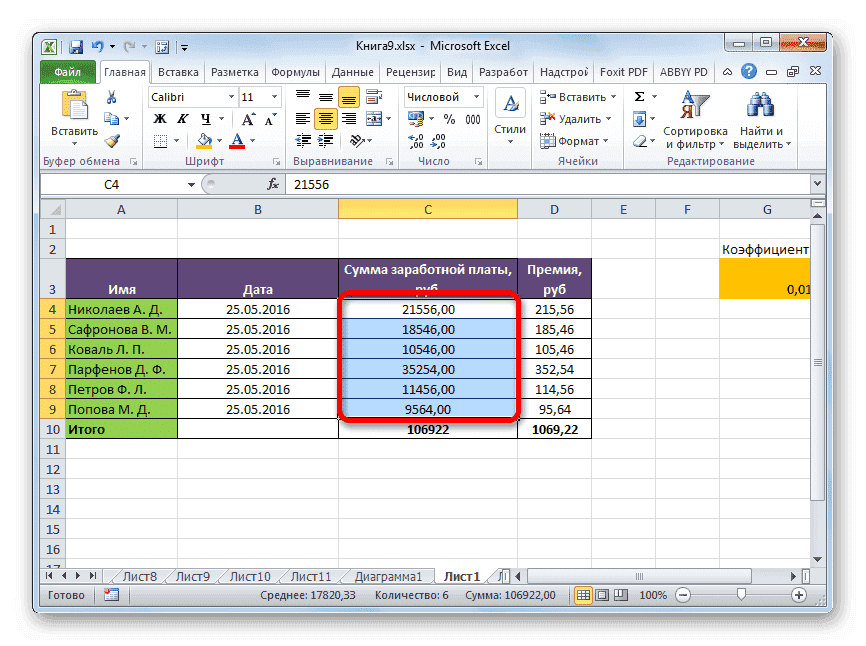Select cell B5 containing 25.05.2016

257,329
